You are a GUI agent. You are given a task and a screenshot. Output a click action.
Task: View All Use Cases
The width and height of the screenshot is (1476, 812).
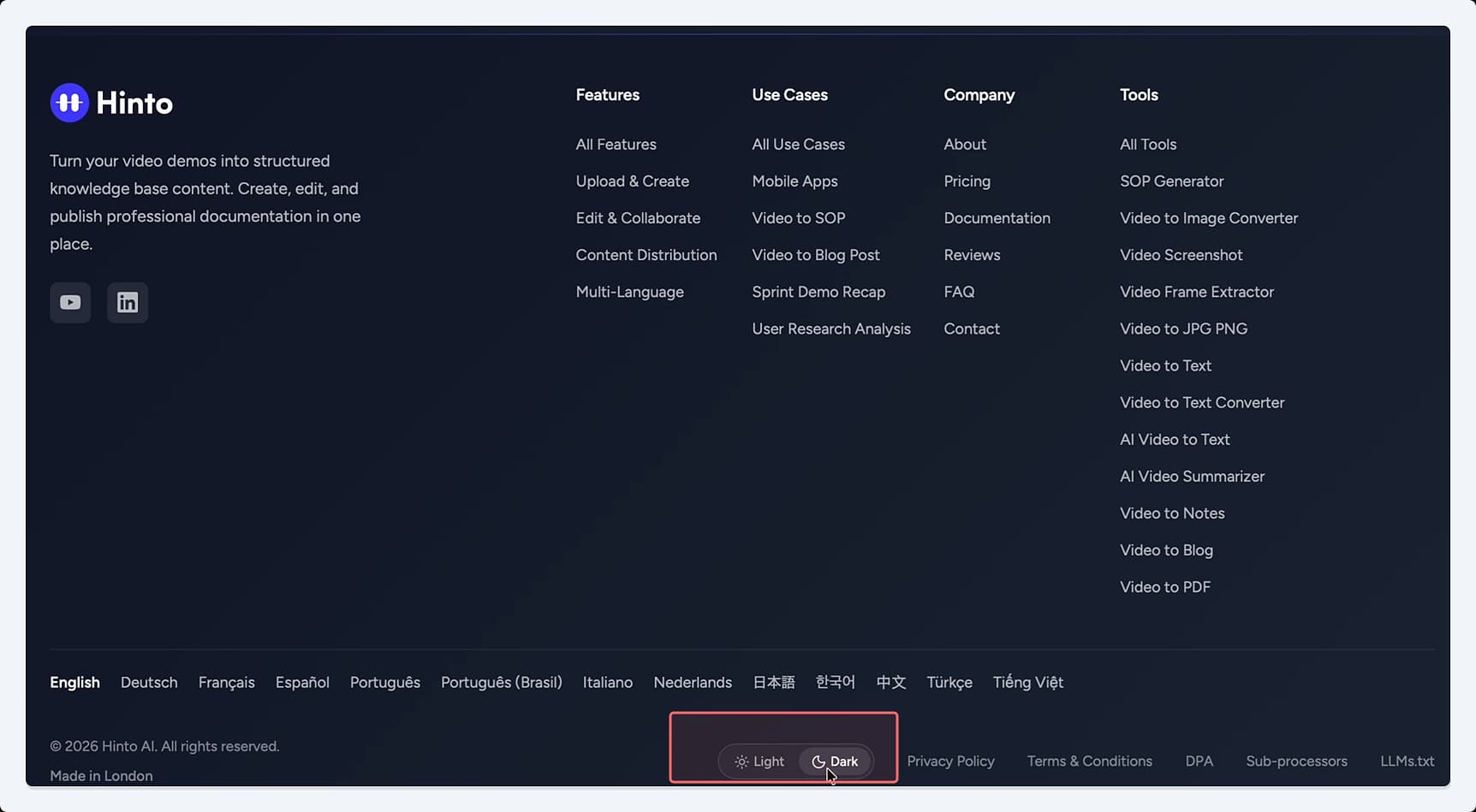799,145
